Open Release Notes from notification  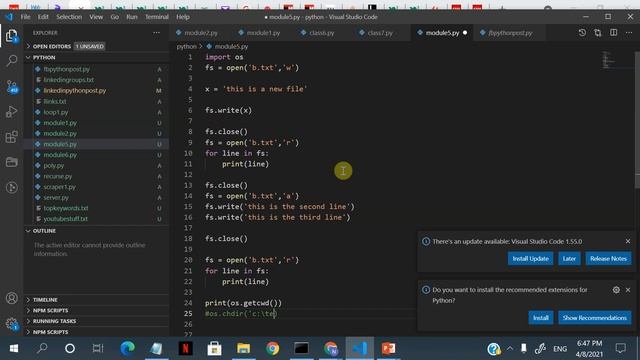pos(608,259)
